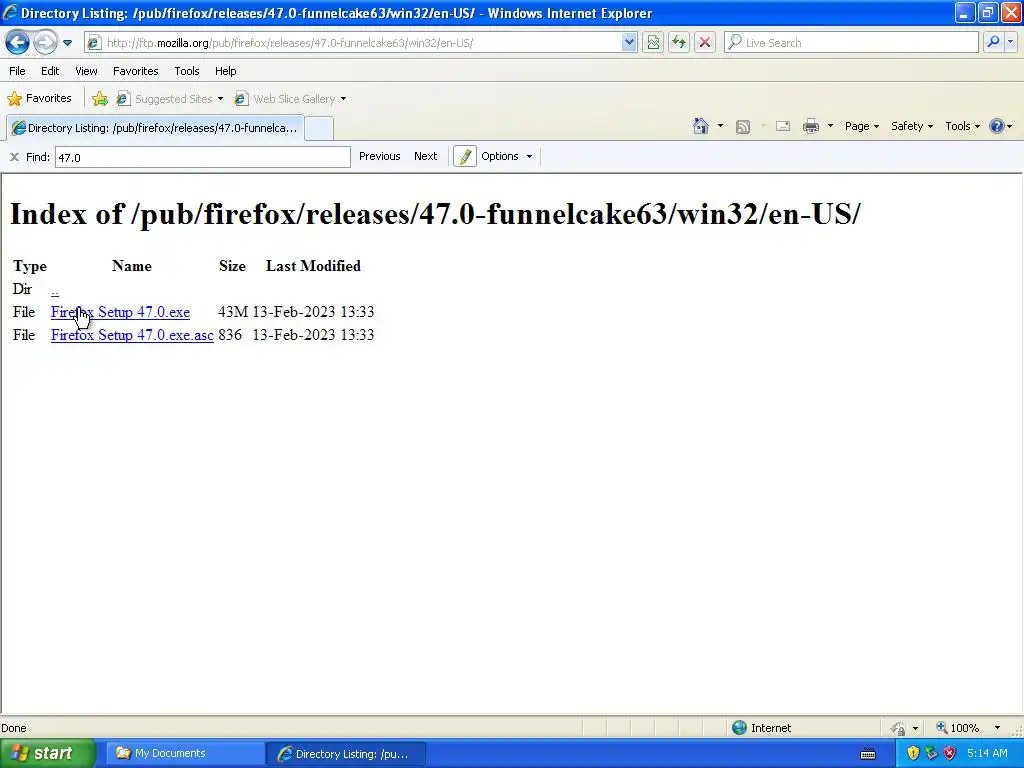This screenshot has width=1024, height=768.
Task: Open Firefox Setup 47.0.exe.asc link
Action: point(132,335)
